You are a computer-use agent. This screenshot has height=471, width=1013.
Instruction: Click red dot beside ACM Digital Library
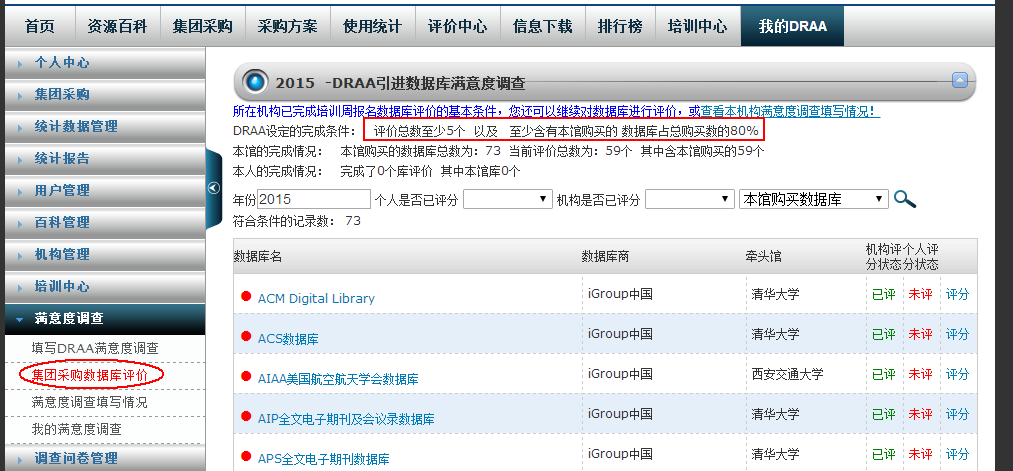point(245,297)
